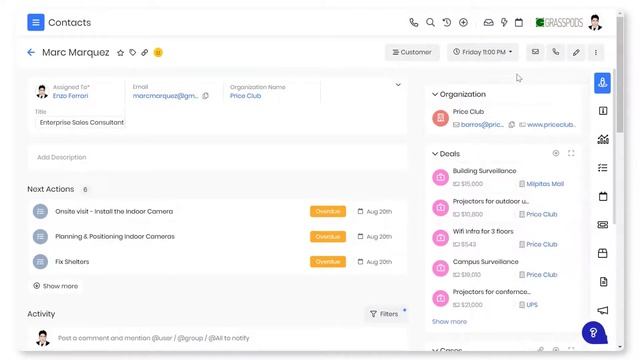Open Wifi infra for 3 floors deal
The height and width of the screenshot is (360, 640).
[483, 231]
